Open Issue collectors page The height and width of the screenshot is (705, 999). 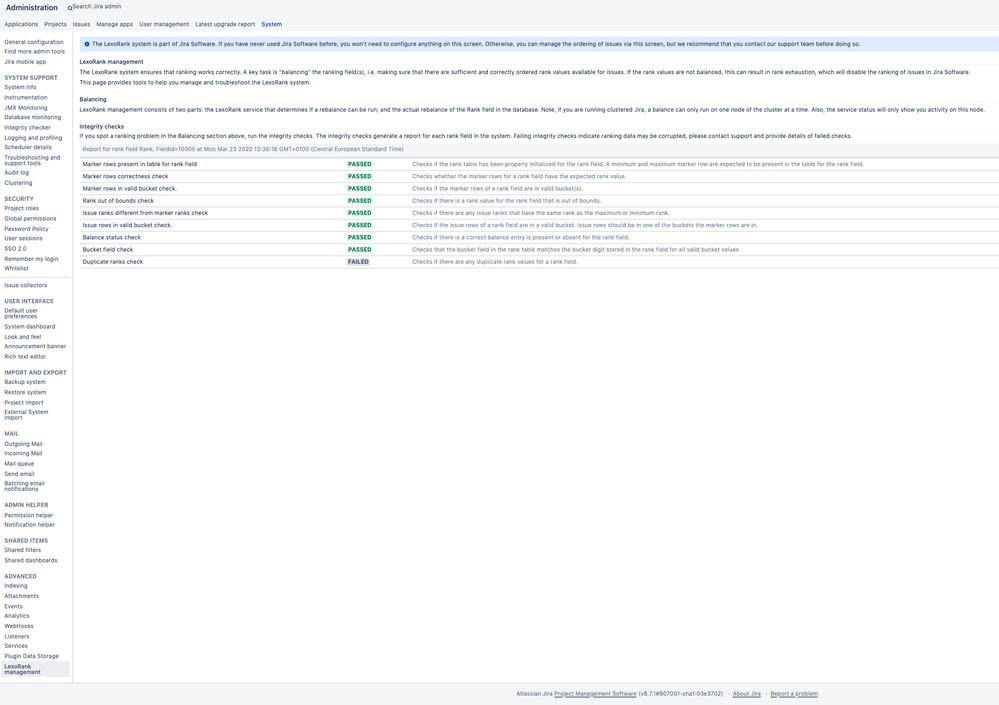25,285
